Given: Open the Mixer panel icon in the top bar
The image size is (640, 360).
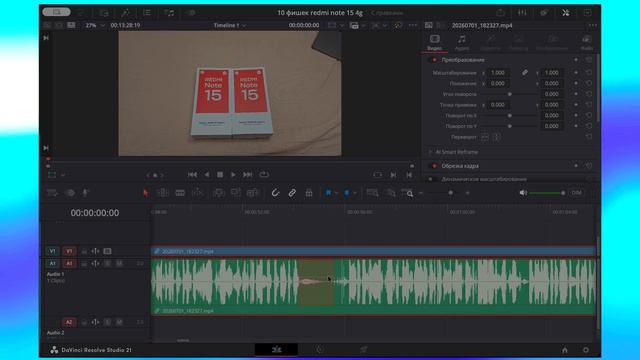Looking at the screenshot, I should 522,13.
